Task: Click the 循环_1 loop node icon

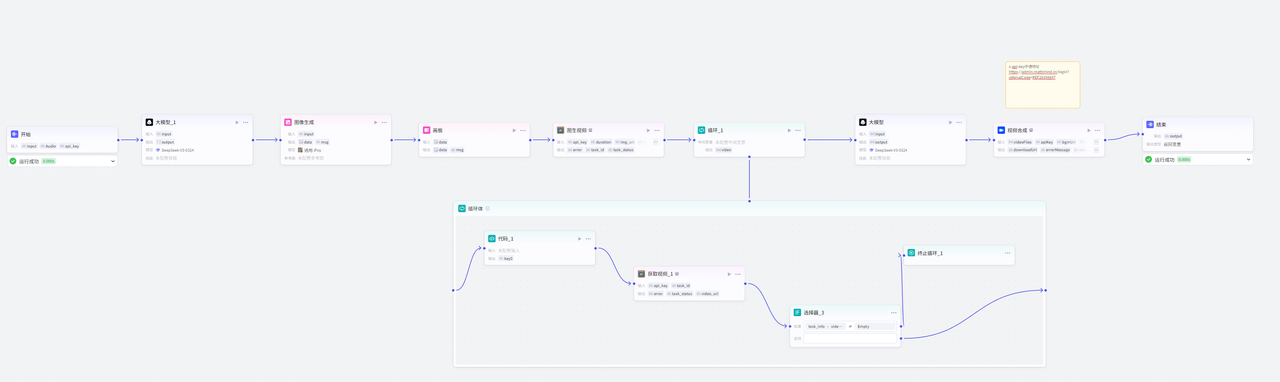Action: 701,130
